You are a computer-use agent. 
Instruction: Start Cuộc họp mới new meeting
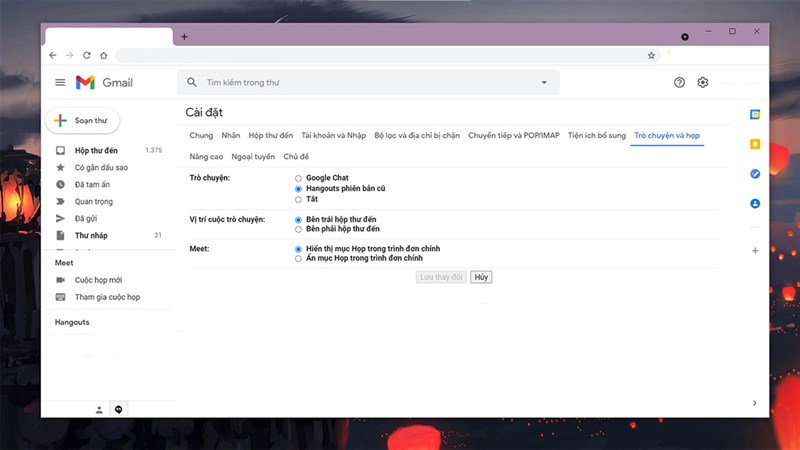pyautogui.click(x=98, y=280)
